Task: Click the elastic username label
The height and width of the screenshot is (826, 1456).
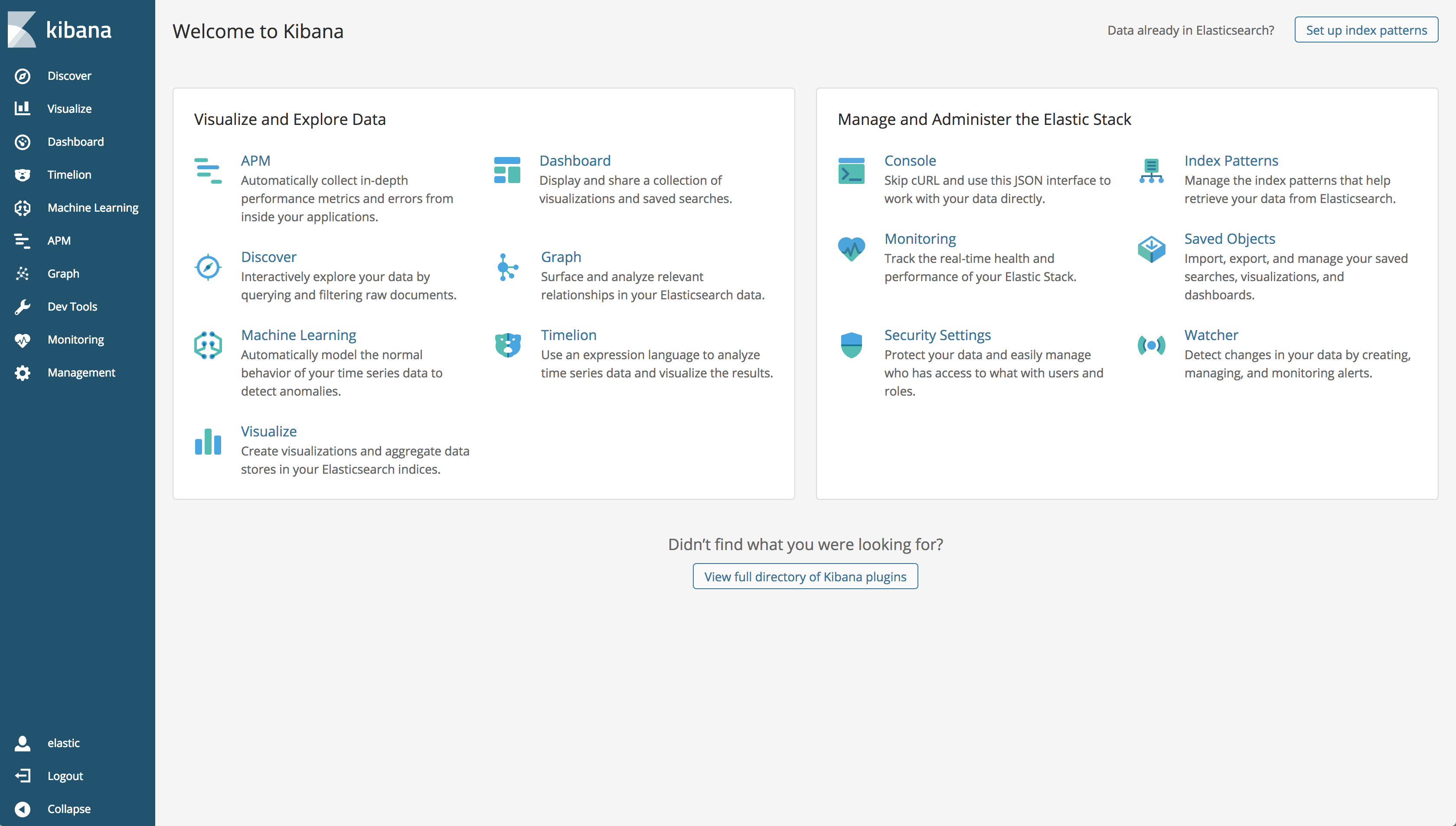Action: pyautogui.click(x=63, y=743)
